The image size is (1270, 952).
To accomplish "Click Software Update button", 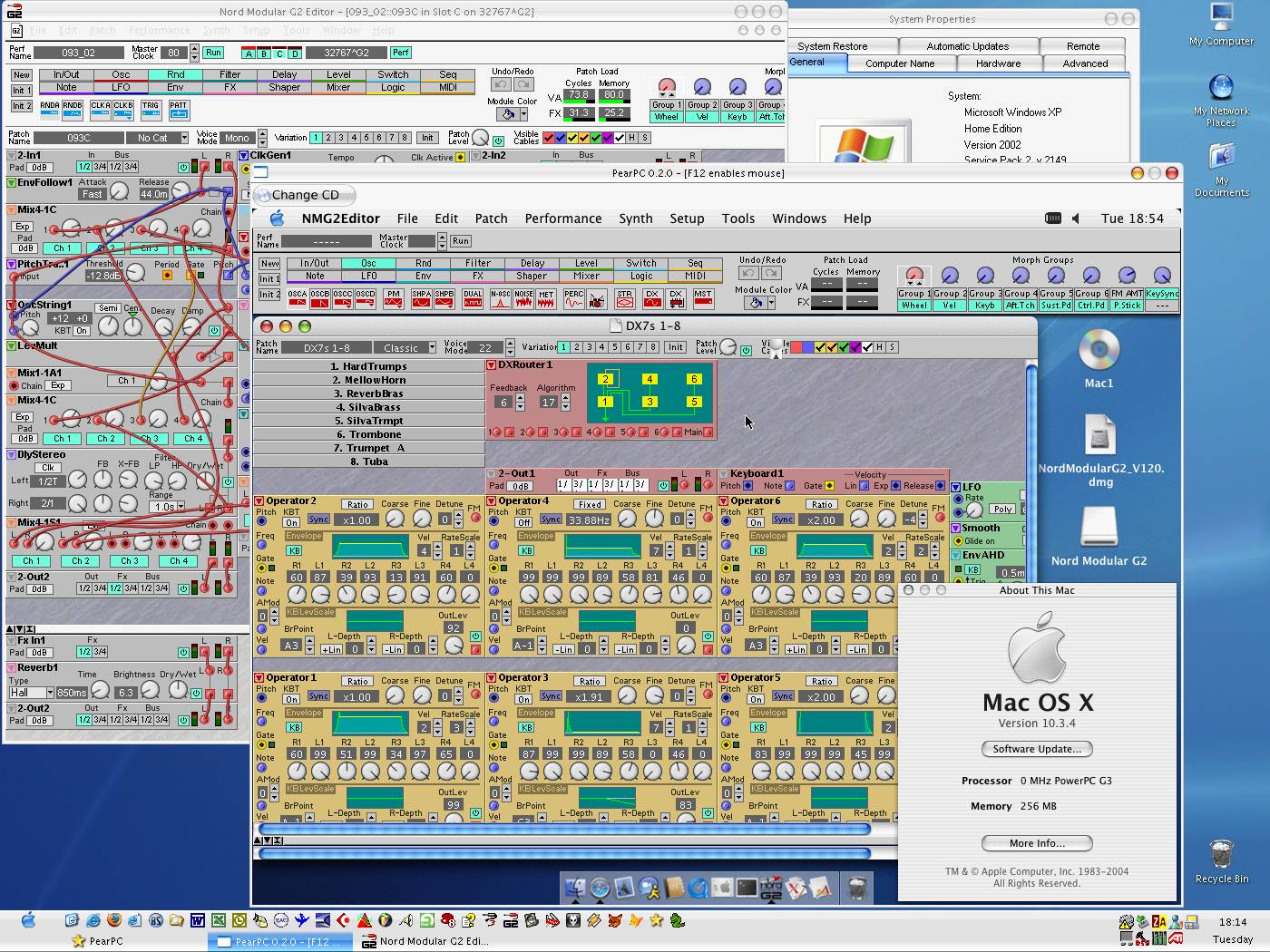I will [1037, 749].
